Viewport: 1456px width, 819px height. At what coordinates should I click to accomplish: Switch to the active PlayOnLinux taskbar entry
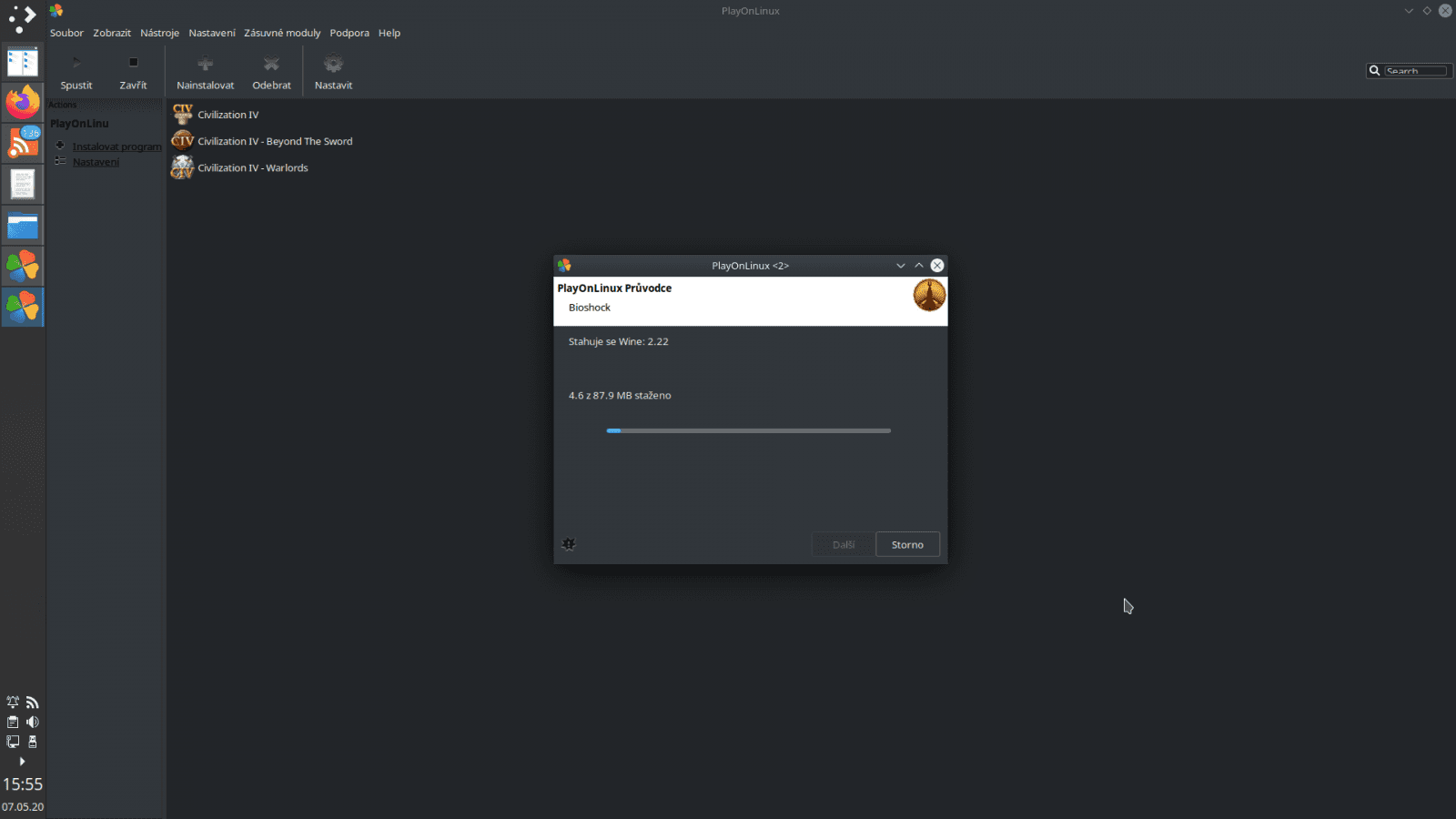(23, 308)
